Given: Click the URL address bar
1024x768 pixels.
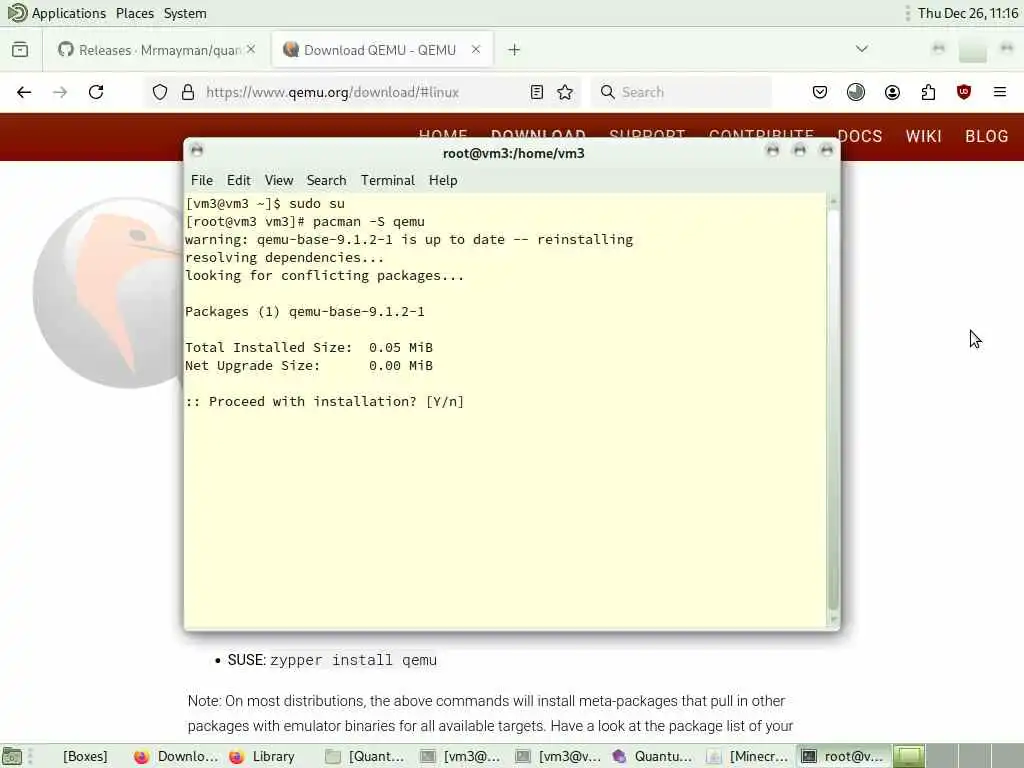Looking at the screenshot, I should pyautogui.click(x=362, y=92).
